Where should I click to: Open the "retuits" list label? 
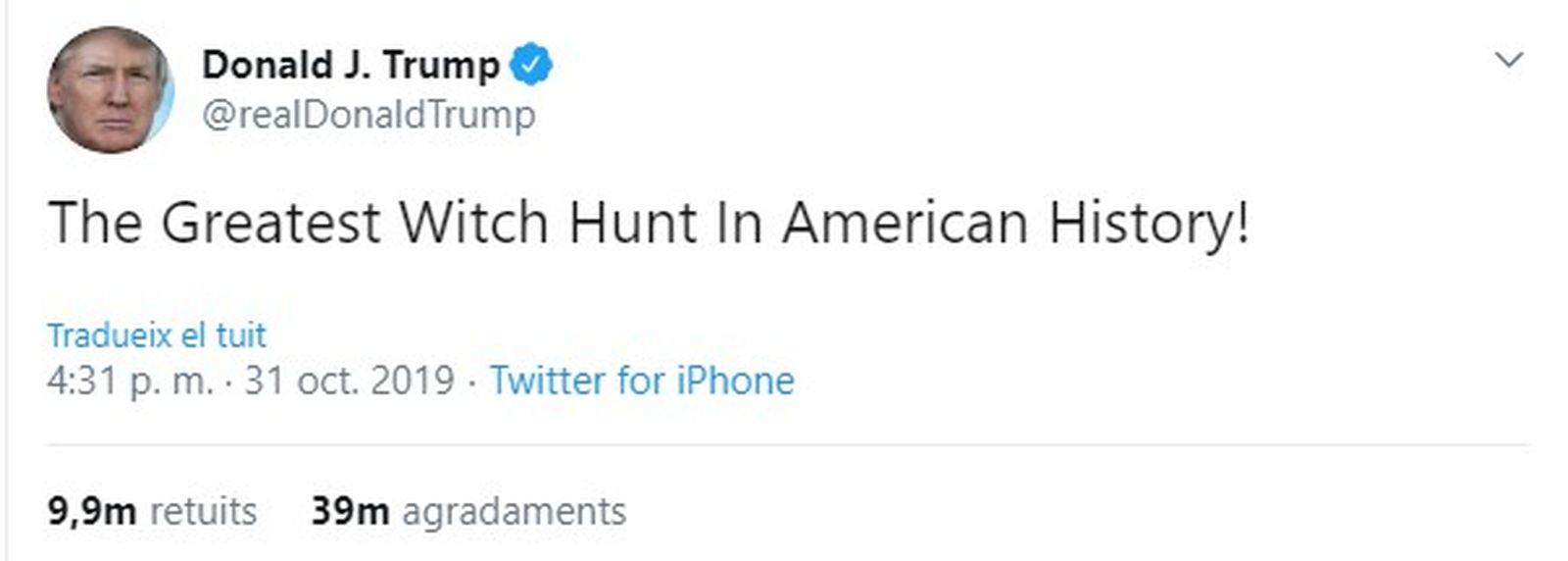204,511
